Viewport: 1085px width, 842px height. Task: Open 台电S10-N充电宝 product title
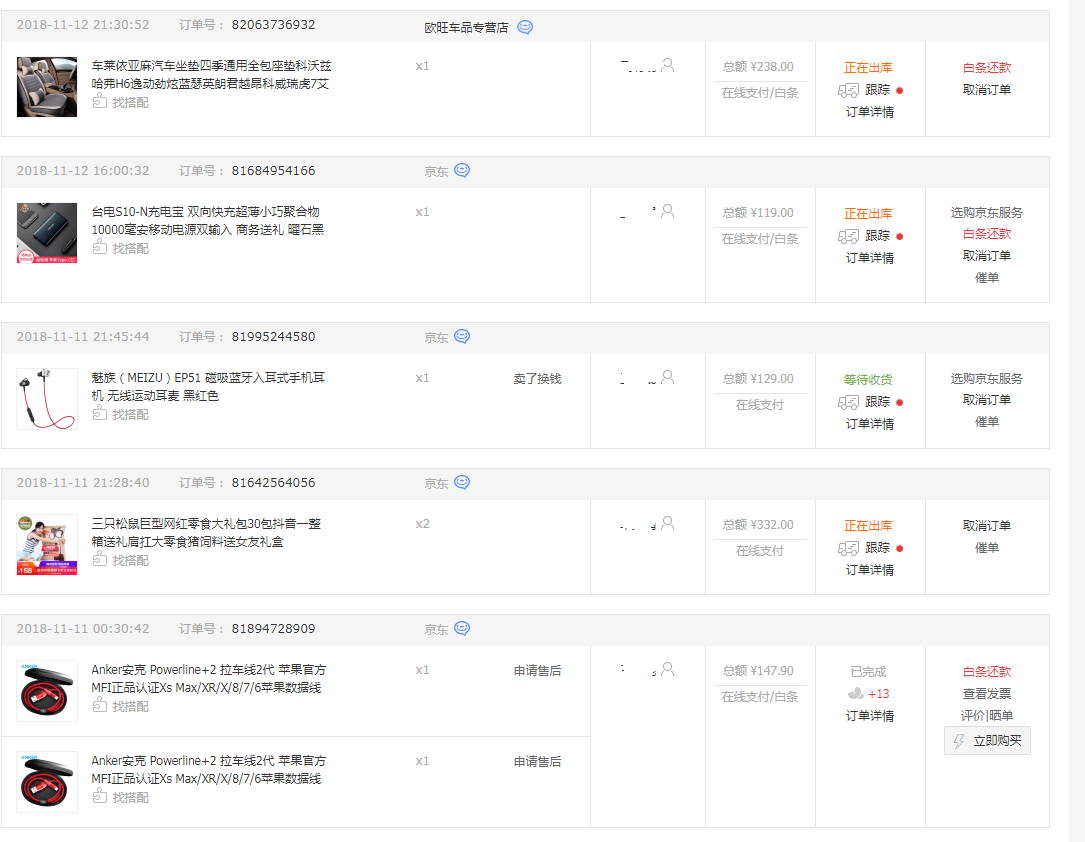(208, 221)
